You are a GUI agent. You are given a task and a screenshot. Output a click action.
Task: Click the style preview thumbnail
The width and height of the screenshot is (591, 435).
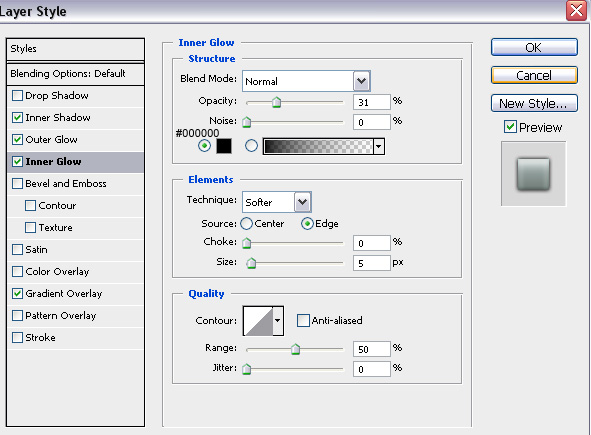click(x=533, y=174)
